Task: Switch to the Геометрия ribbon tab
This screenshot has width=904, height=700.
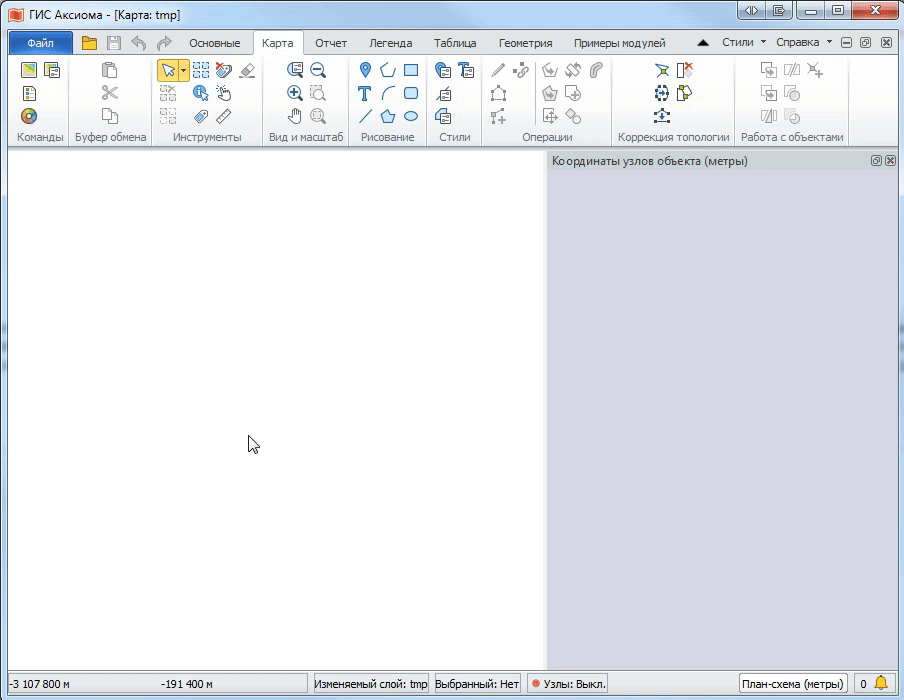Action: 525,43
